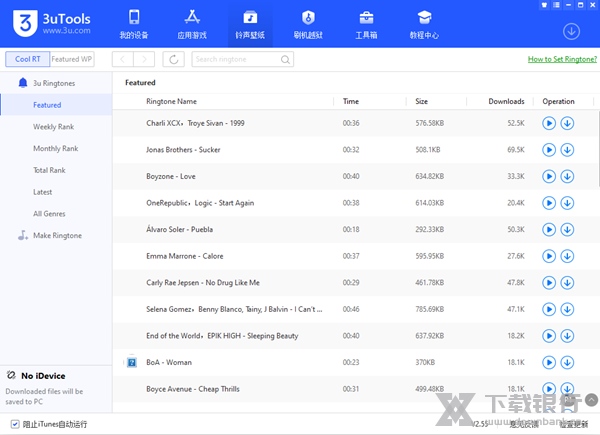Play Selena Gomez I Can't ringtone
Image resolution: width=600 pixels, height=435 pixels.
click(549, 309)
